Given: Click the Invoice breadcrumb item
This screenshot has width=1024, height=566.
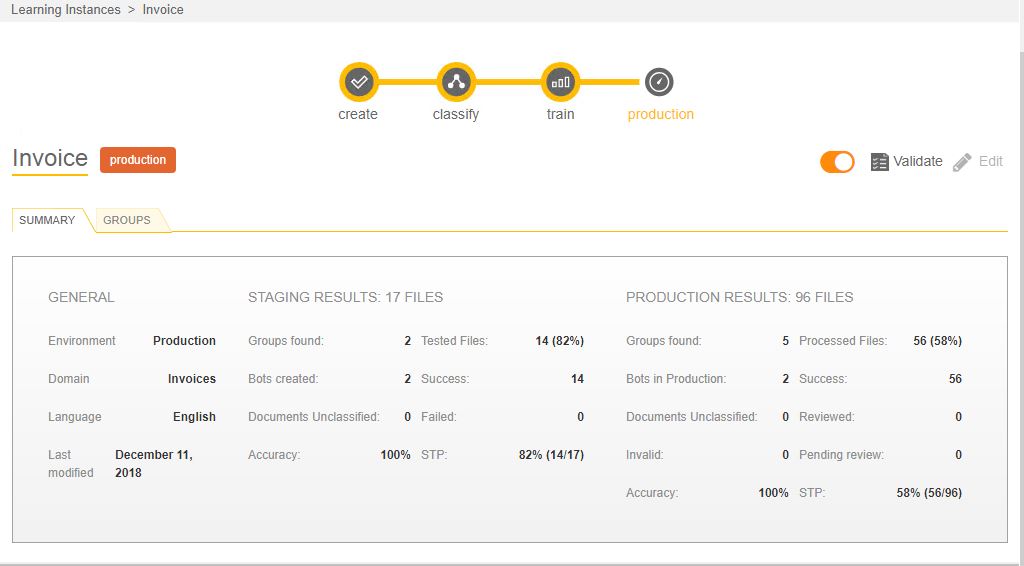Looking at the screenshot, I should (163, 10).
